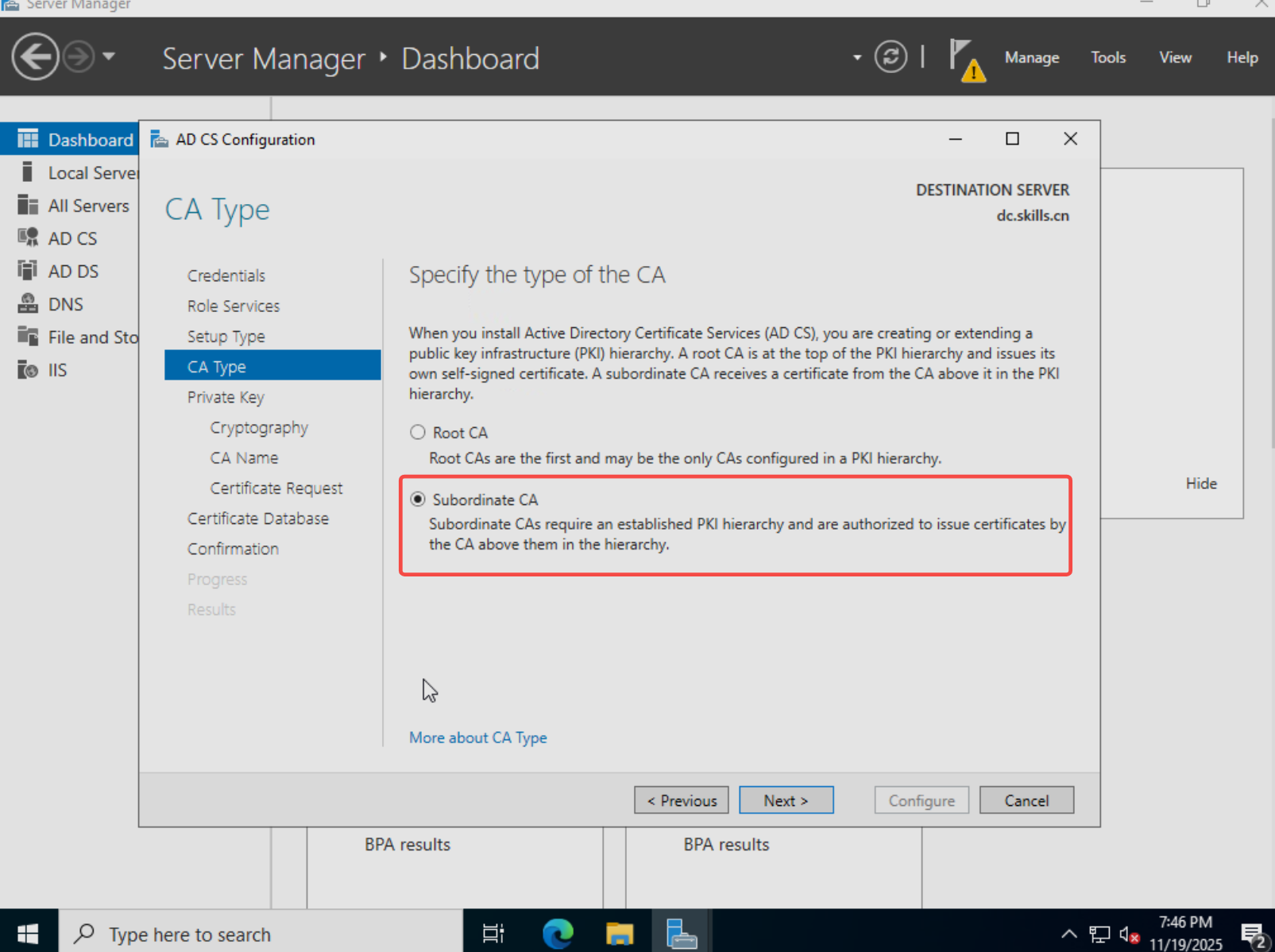Go to CA Name wizard step
The image size is (1275, 952).
[244, 457]
